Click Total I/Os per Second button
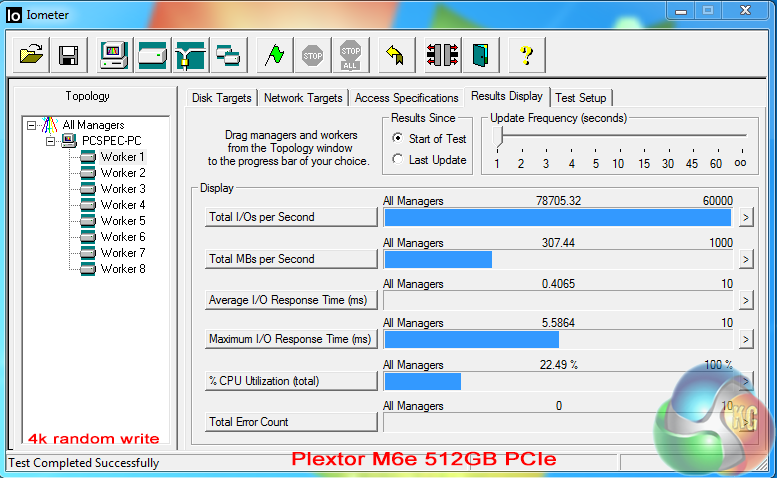This screenshot has width=777, height=478. (x=291, y=217)
